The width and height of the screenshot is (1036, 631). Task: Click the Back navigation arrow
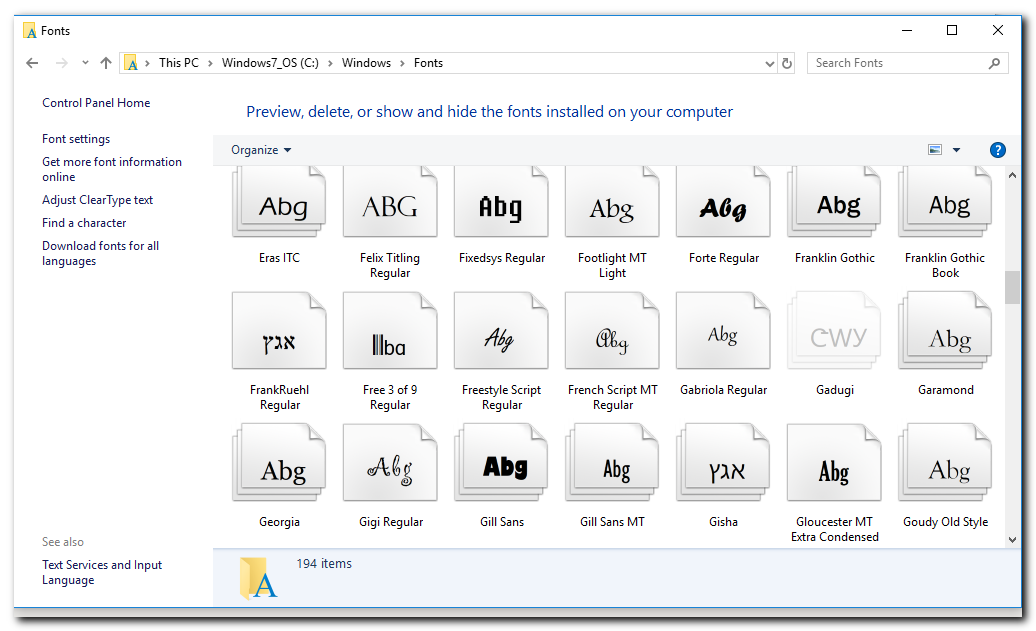pyautogui.click(x=32, y=63)
